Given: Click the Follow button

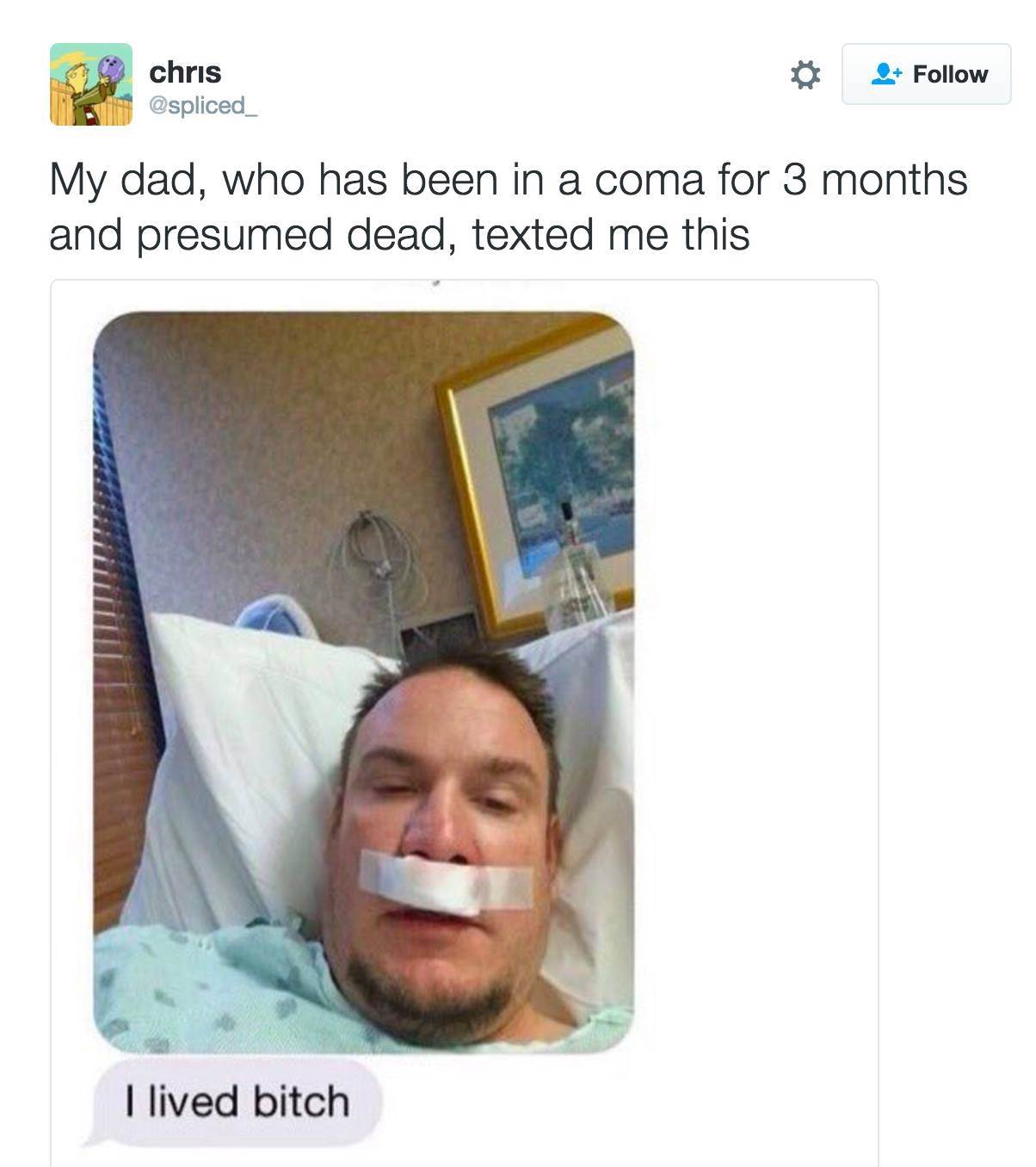Looking at the screenshot, I should pos(926,74).
